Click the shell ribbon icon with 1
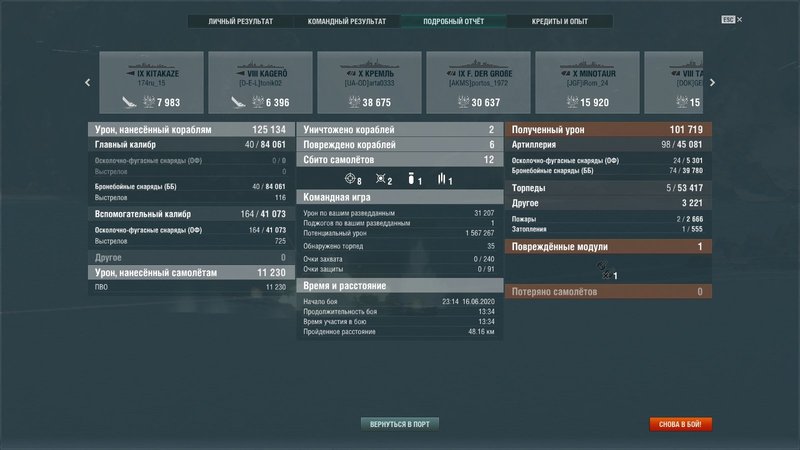The width and height of the screenshot is (800, 450). 411,178
